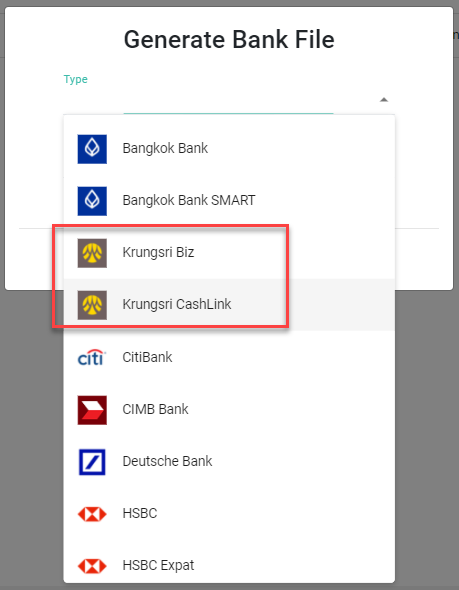Click the Krungsri Biz logo icon

[x=92, y=253]
